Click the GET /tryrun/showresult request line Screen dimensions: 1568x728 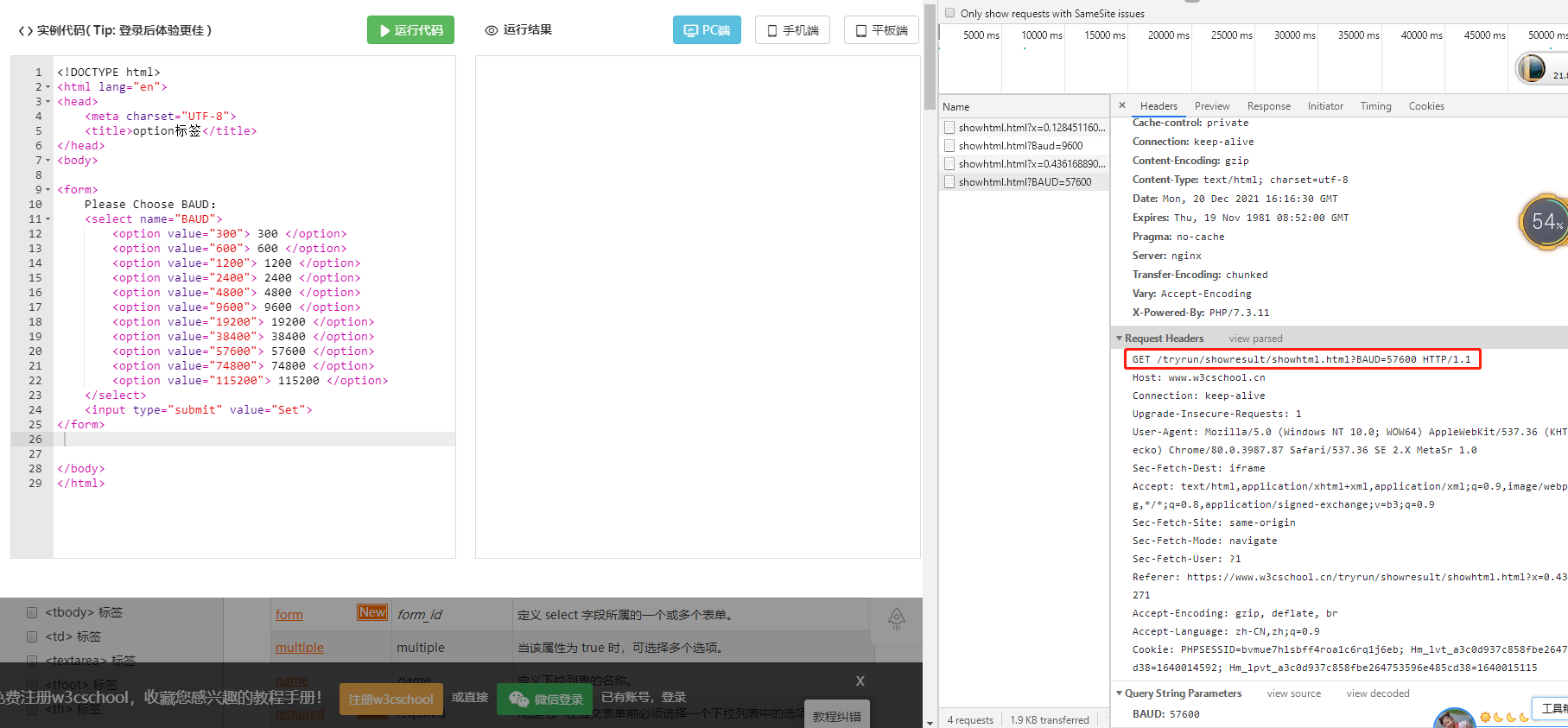(x=1302, y=359)
